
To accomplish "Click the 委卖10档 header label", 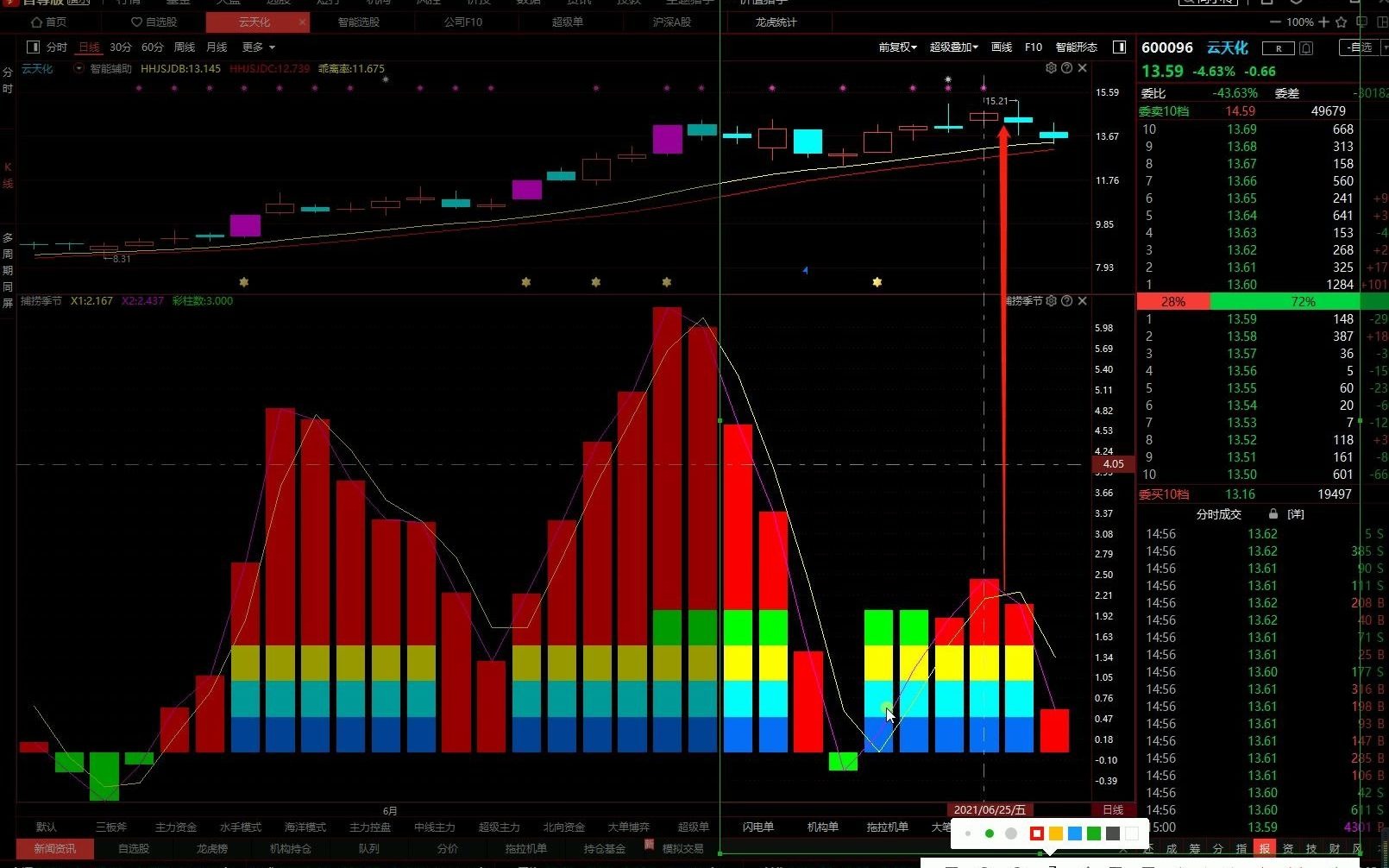I will tap(1164, 111).
